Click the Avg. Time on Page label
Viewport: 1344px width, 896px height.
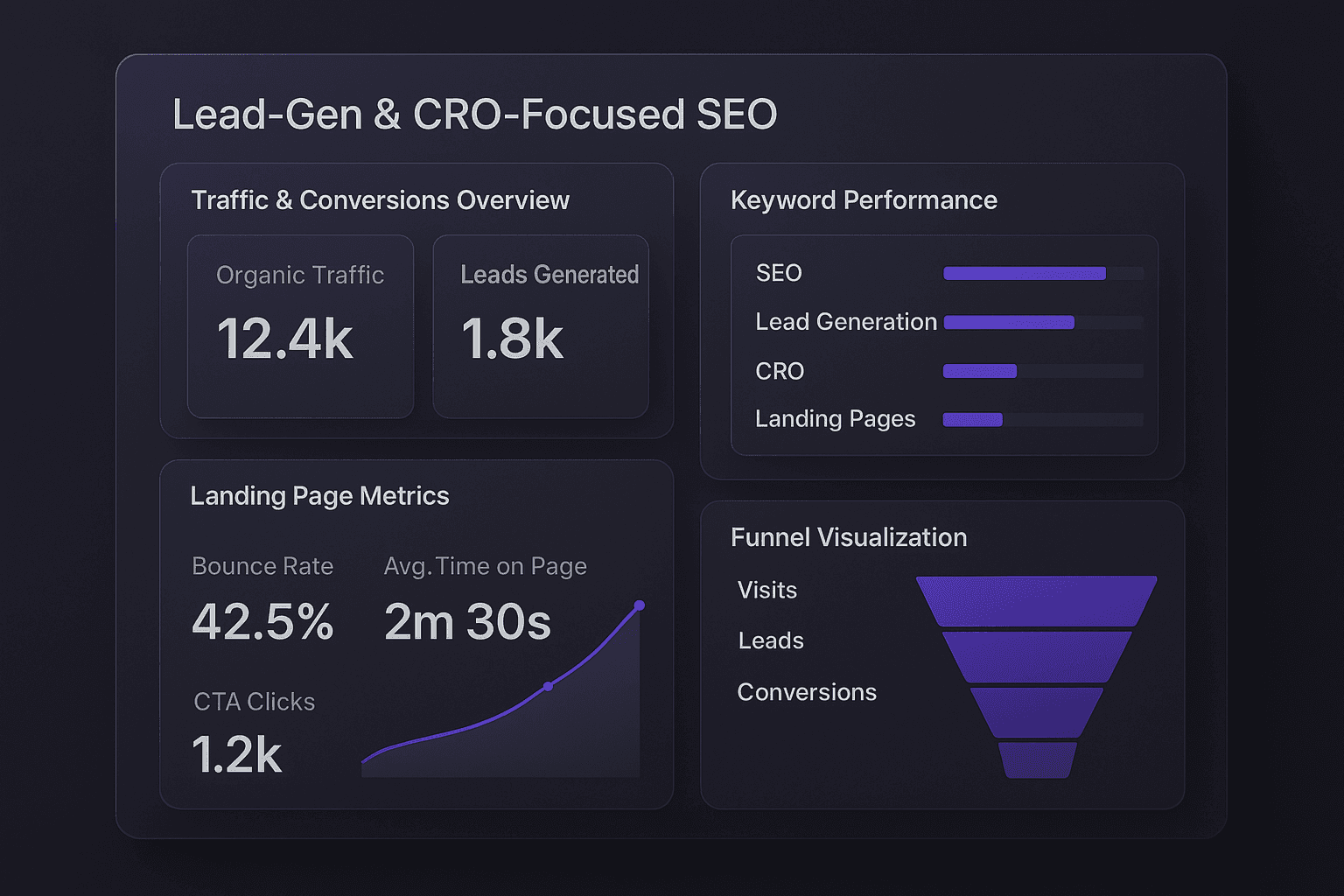click(x=485, y=567)
